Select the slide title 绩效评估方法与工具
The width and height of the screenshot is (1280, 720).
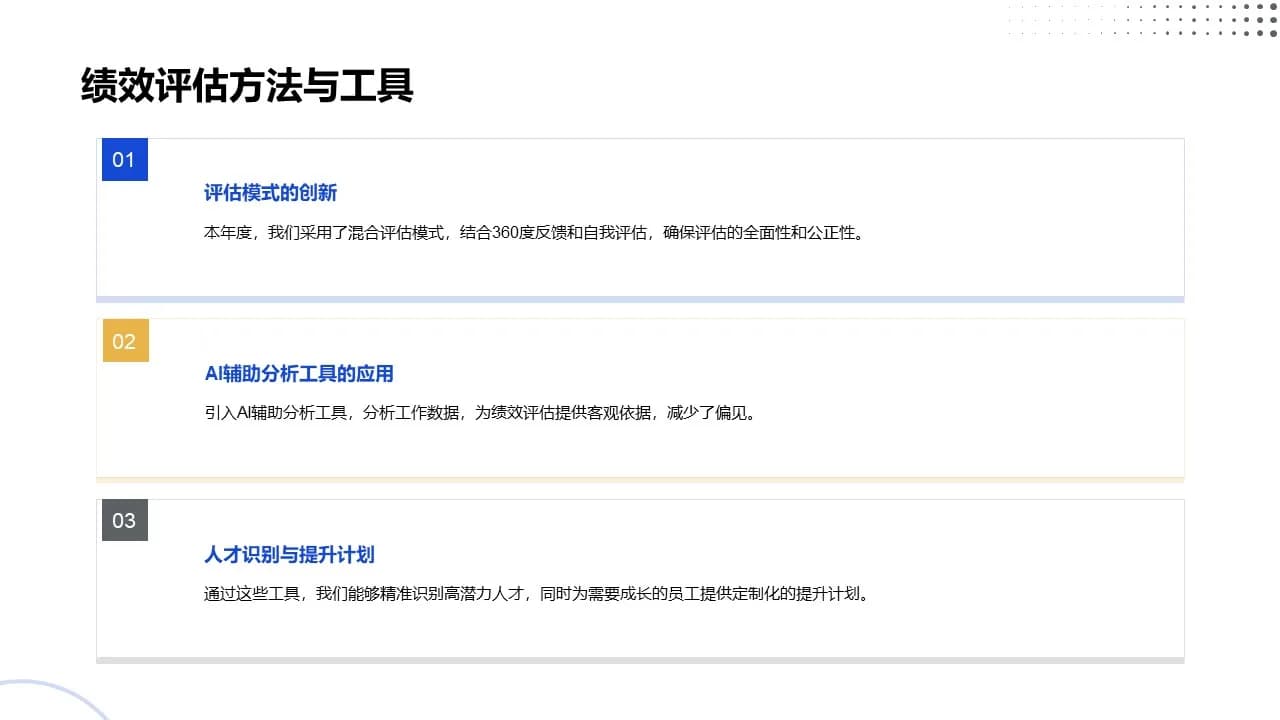click(x=247, y=86)
